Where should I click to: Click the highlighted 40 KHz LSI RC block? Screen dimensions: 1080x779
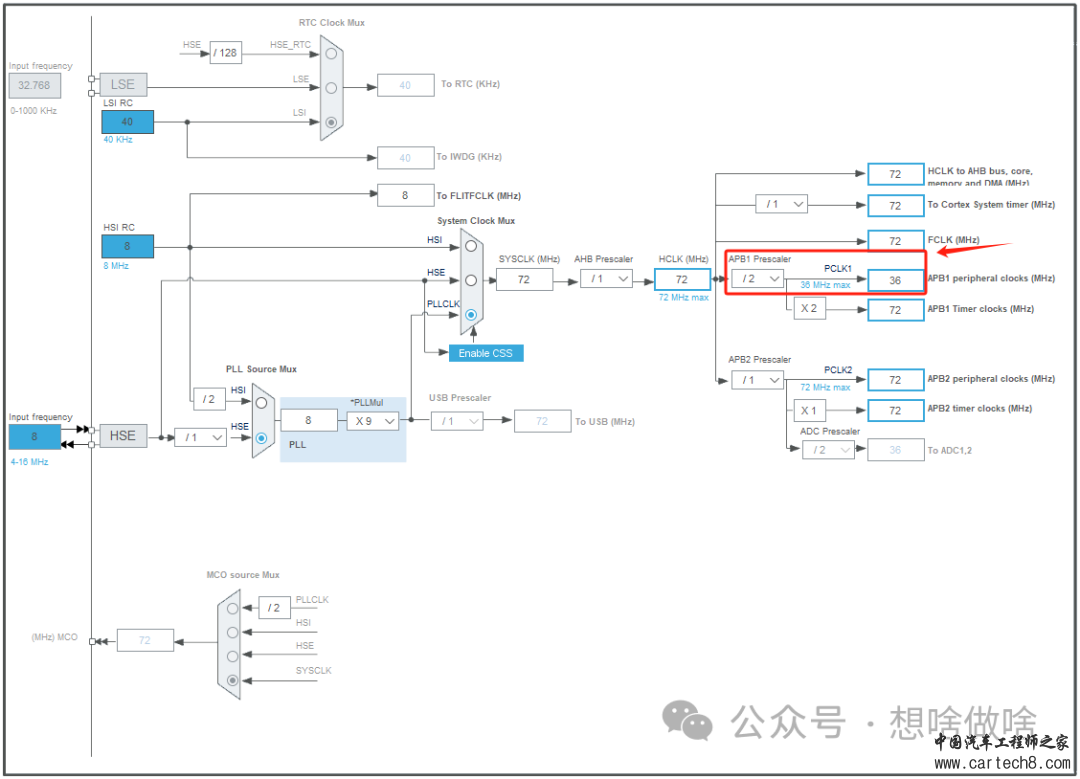click(127, 121)
